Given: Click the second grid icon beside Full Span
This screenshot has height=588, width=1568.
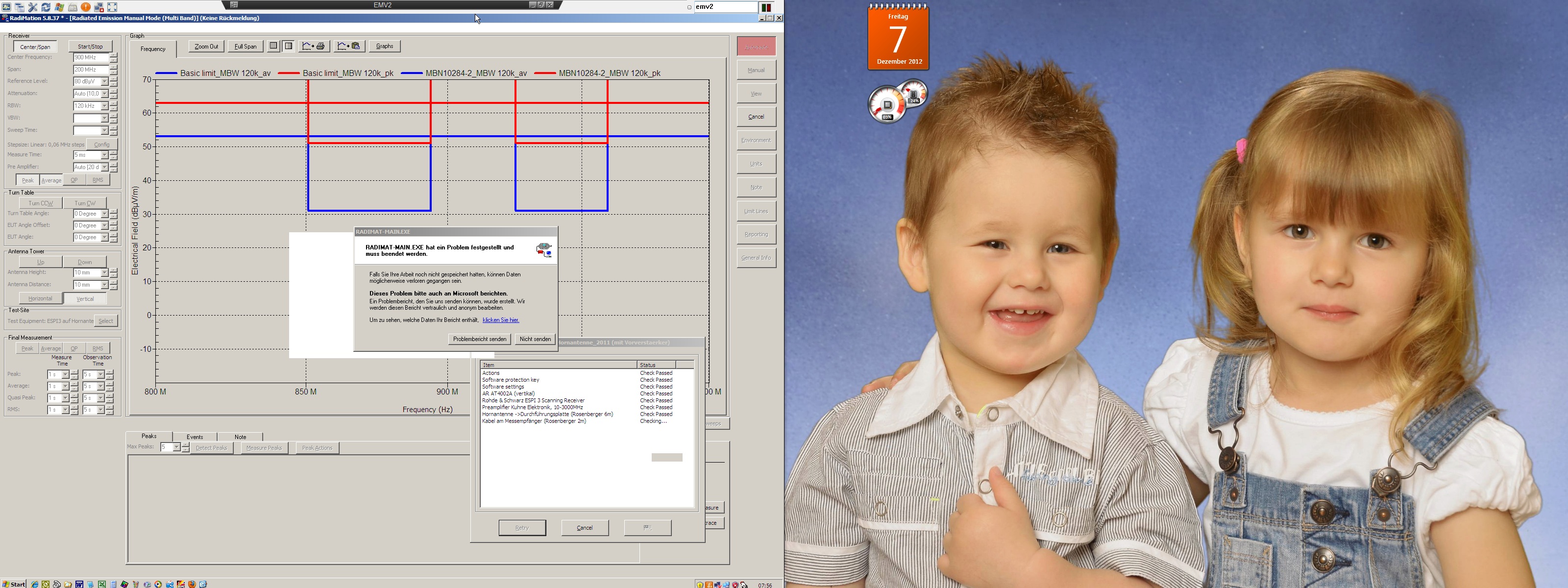Looking at the screenshot, I should [289, 46].
